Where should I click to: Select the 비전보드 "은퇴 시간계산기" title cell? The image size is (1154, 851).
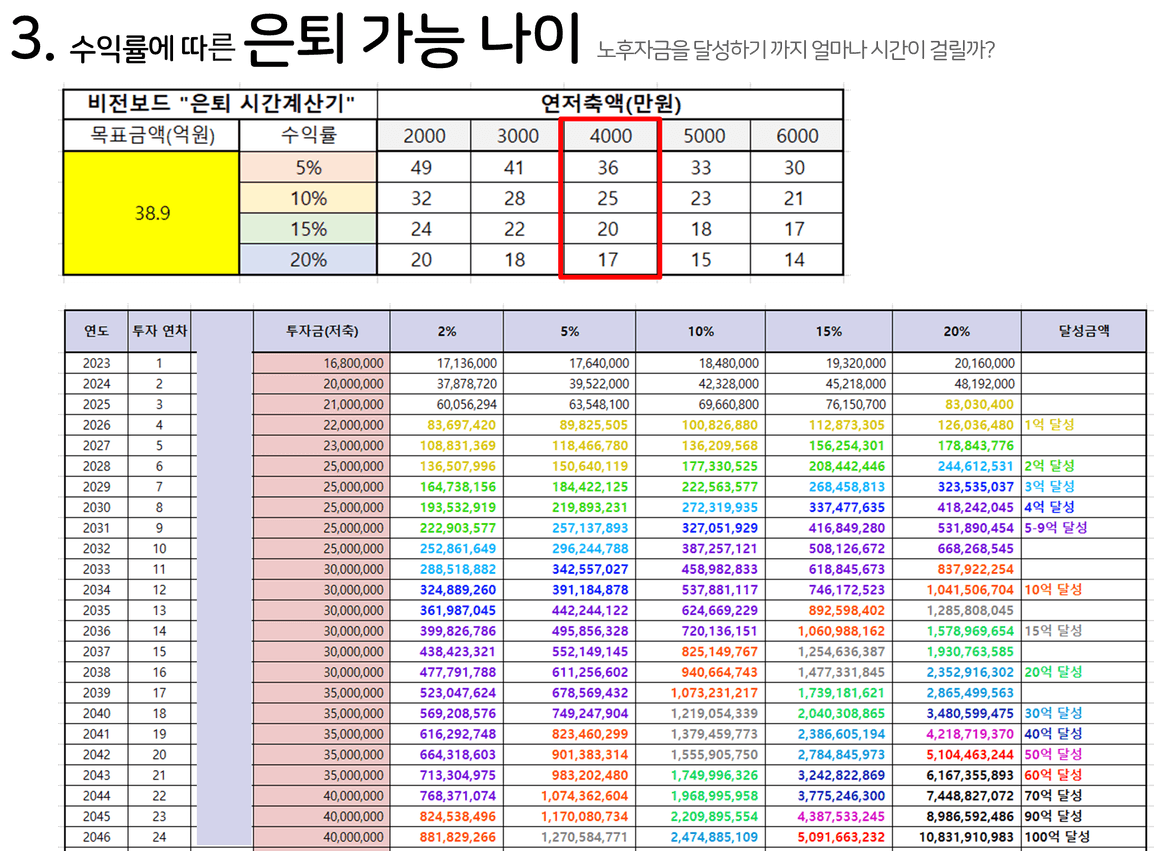pyautogui.click(x=220, y=104)
